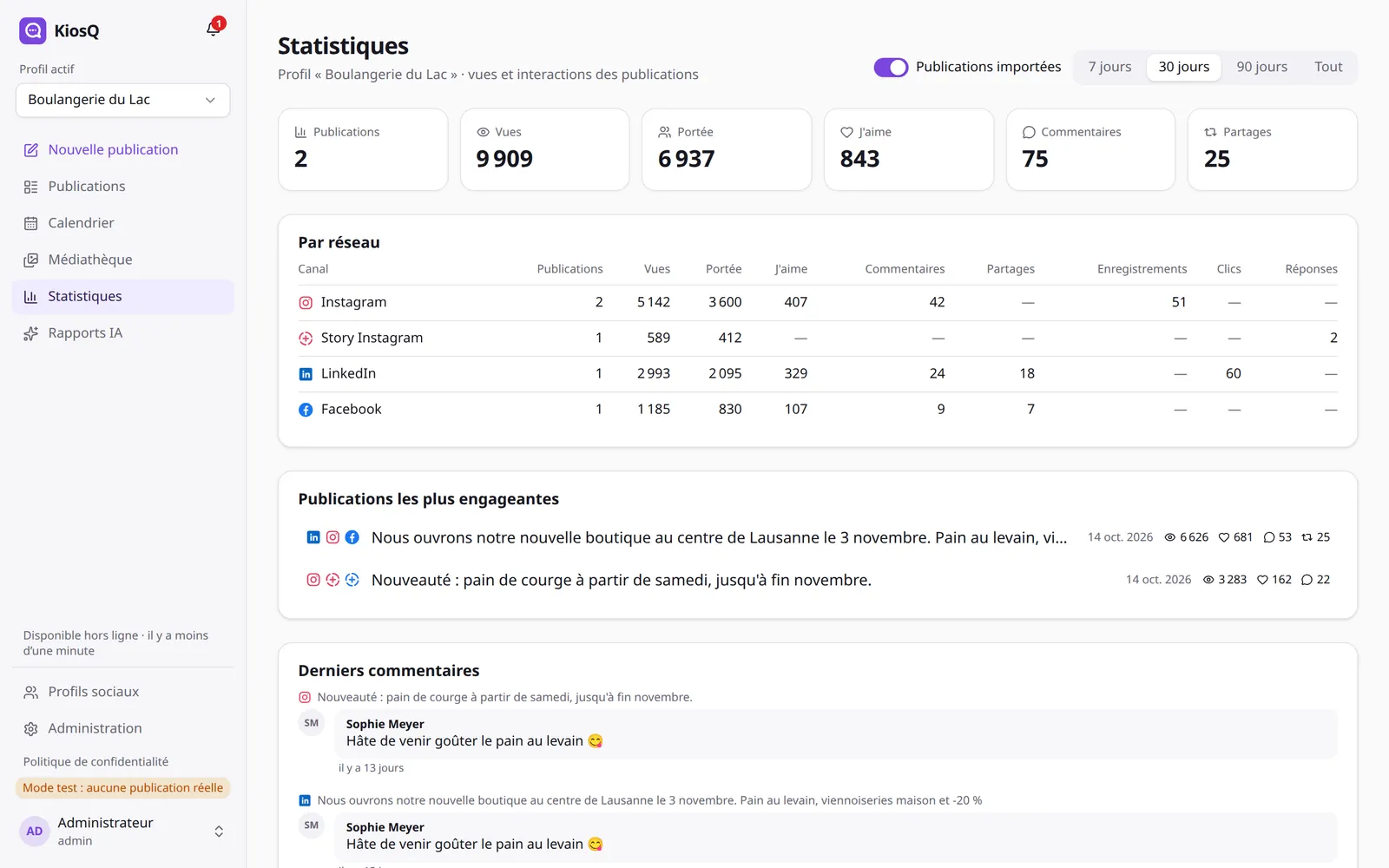Click the Story Instagram row label
The height and width of the screenshot is (868, 1389).
(372, 339)
